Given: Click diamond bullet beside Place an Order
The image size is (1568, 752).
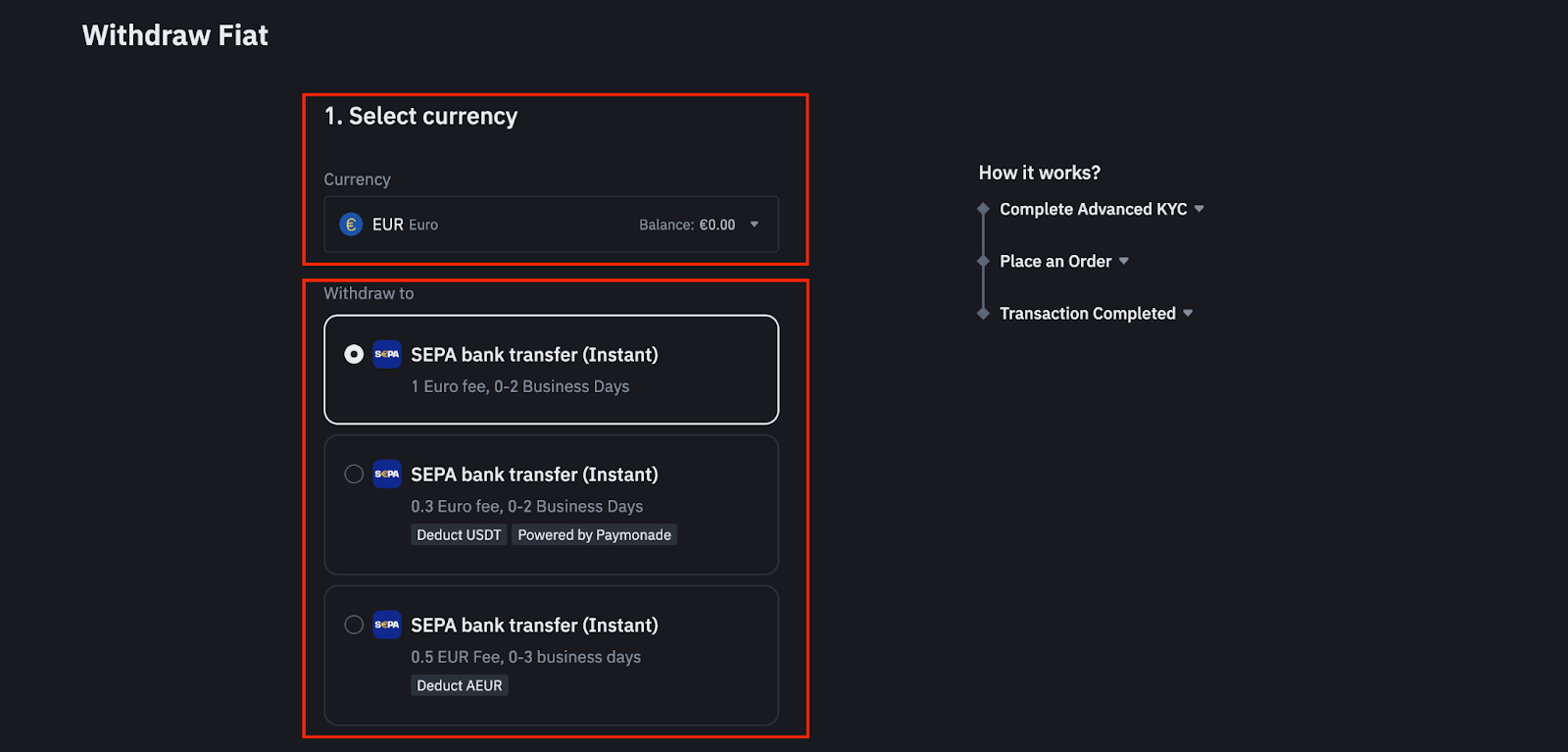Looking at the screenshot, I should pyautogui.click(x=983, y=261).
